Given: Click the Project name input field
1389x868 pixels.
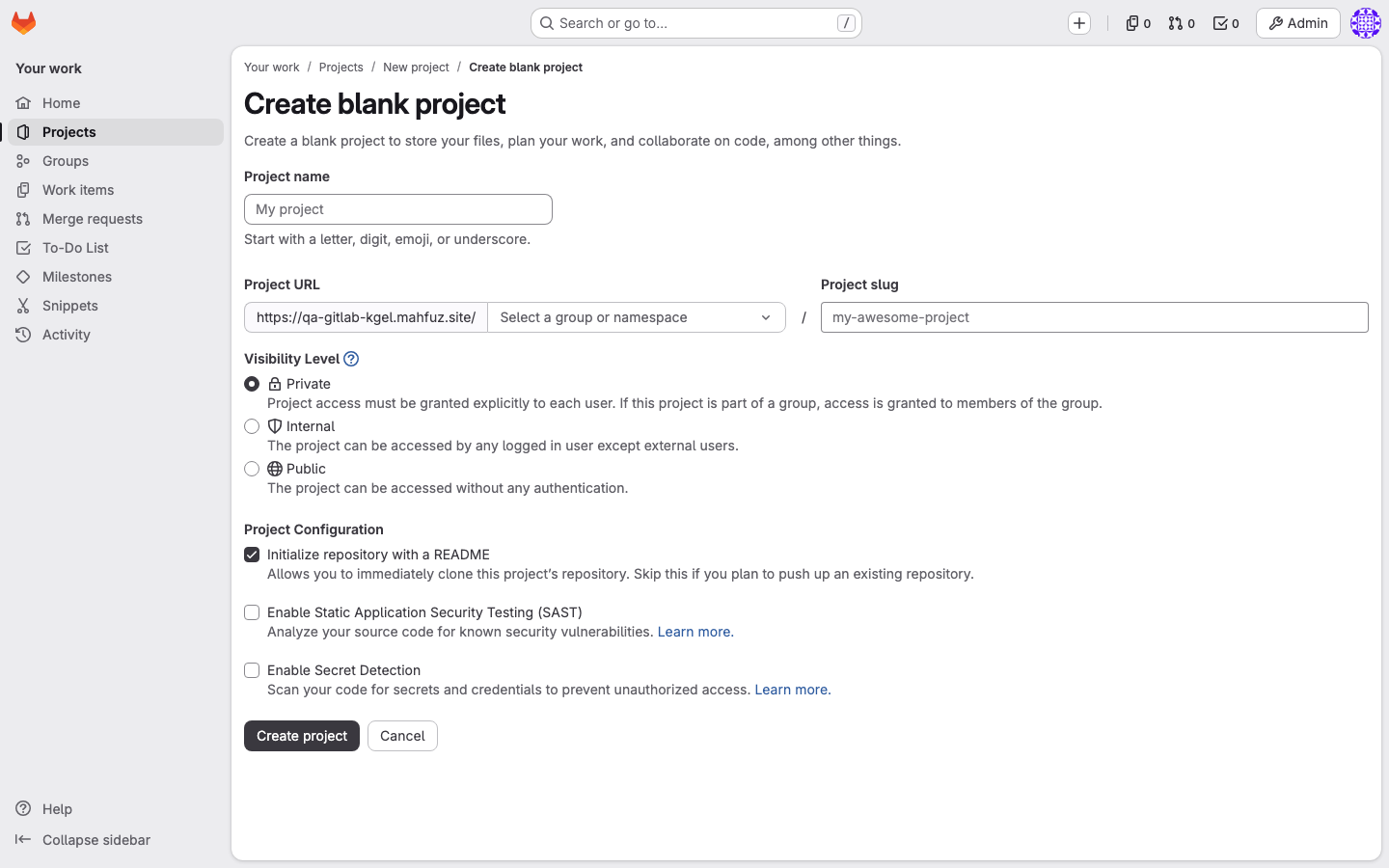Looking at the screenshot, I should pyautogui.click(x=398, y=209).
